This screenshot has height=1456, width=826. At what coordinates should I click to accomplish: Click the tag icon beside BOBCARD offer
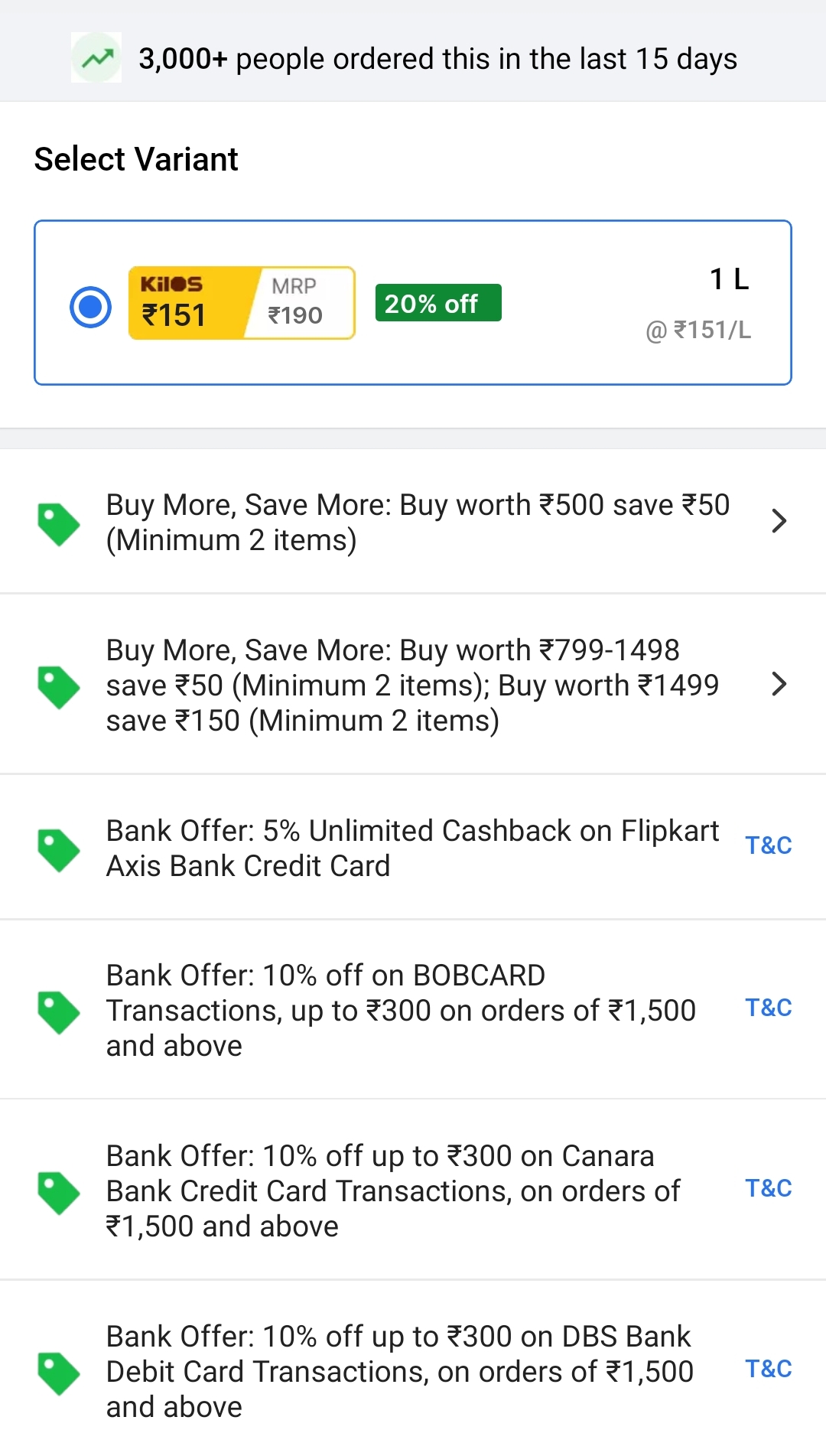tap(60, 1010)
